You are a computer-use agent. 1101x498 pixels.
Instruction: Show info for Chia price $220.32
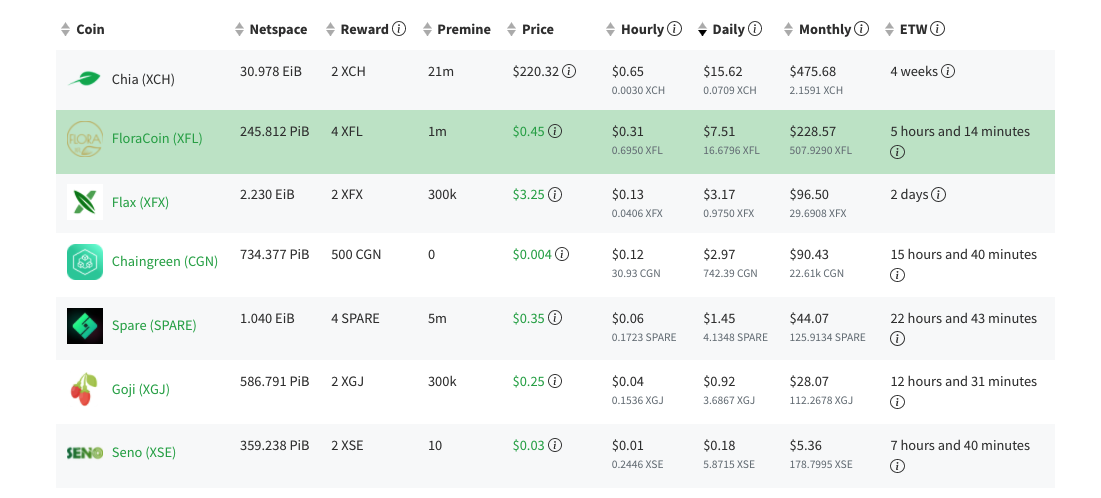point(569,71)
